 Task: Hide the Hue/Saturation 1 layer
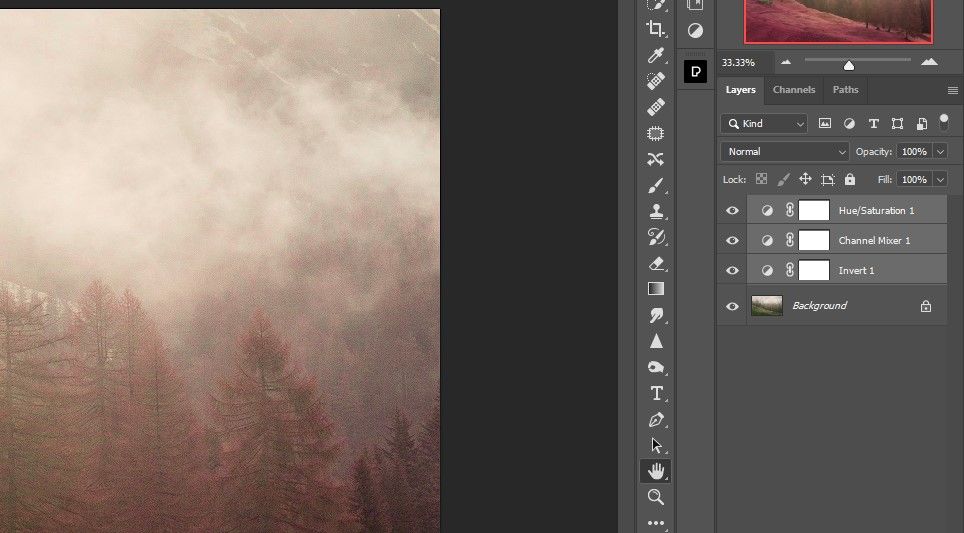tap(732, 210)
